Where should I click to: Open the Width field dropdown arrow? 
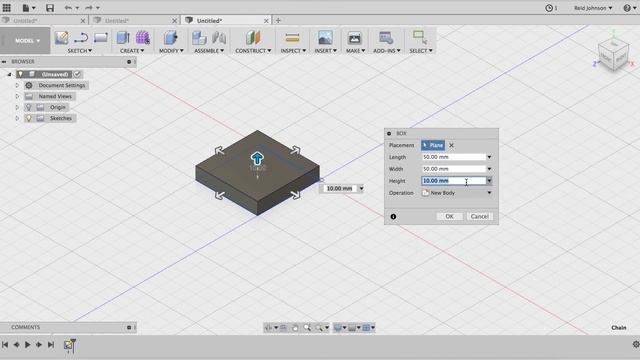click(x=489, y=169)
